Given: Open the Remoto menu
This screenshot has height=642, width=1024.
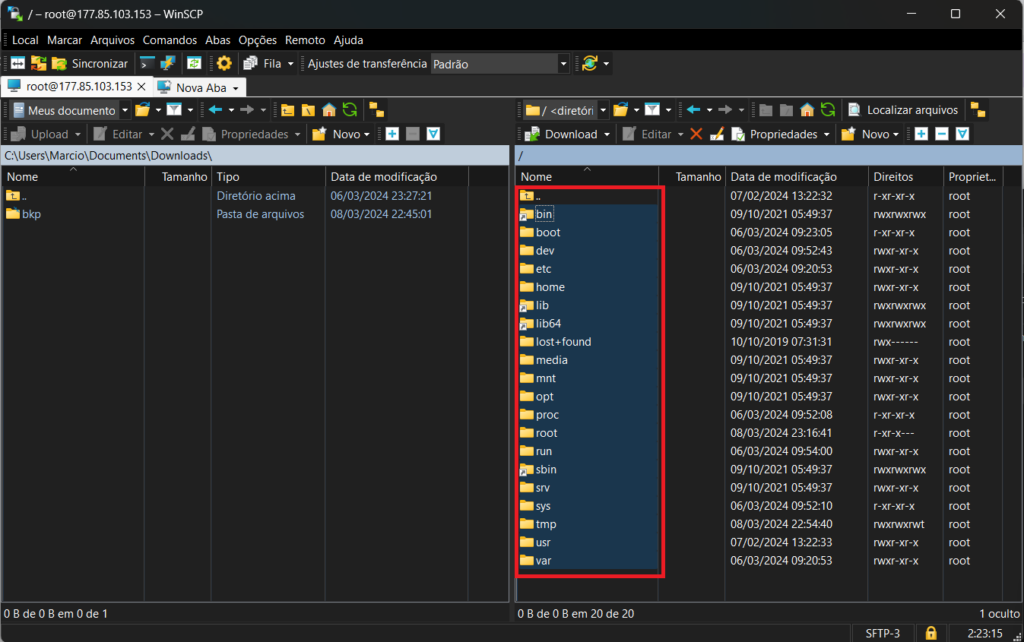Looking at the screenshot, I should (x=305, y=40).
